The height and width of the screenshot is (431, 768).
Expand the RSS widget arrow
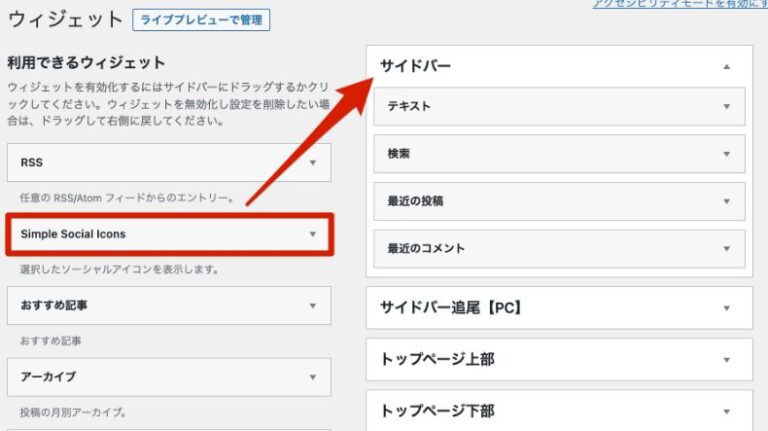[x=312, y=163]
